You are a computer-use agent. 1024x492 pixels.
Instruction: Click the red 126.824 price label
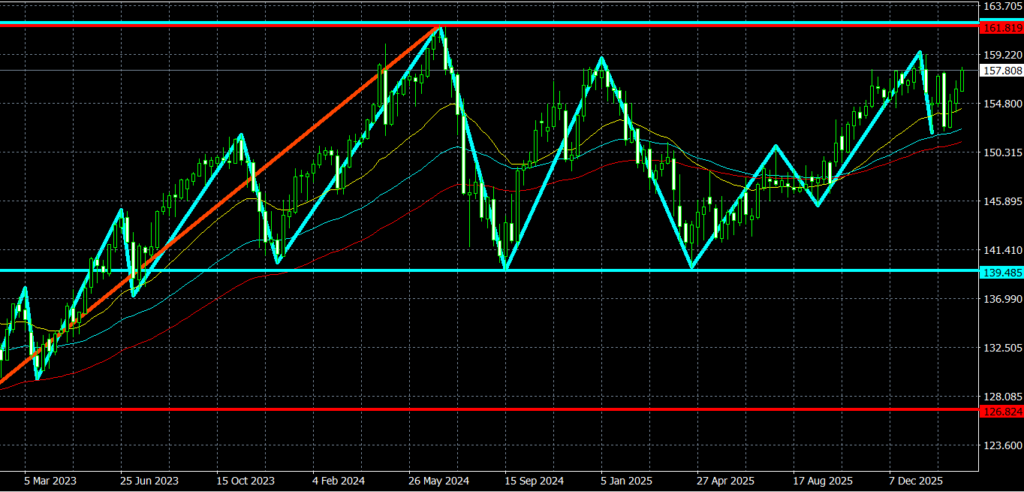click(x=1001, y=410)
